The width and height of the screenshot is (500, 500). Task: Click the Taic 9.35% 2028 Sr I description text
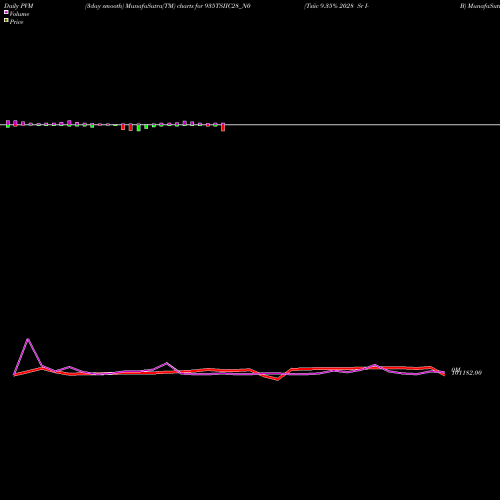[336, 6]
